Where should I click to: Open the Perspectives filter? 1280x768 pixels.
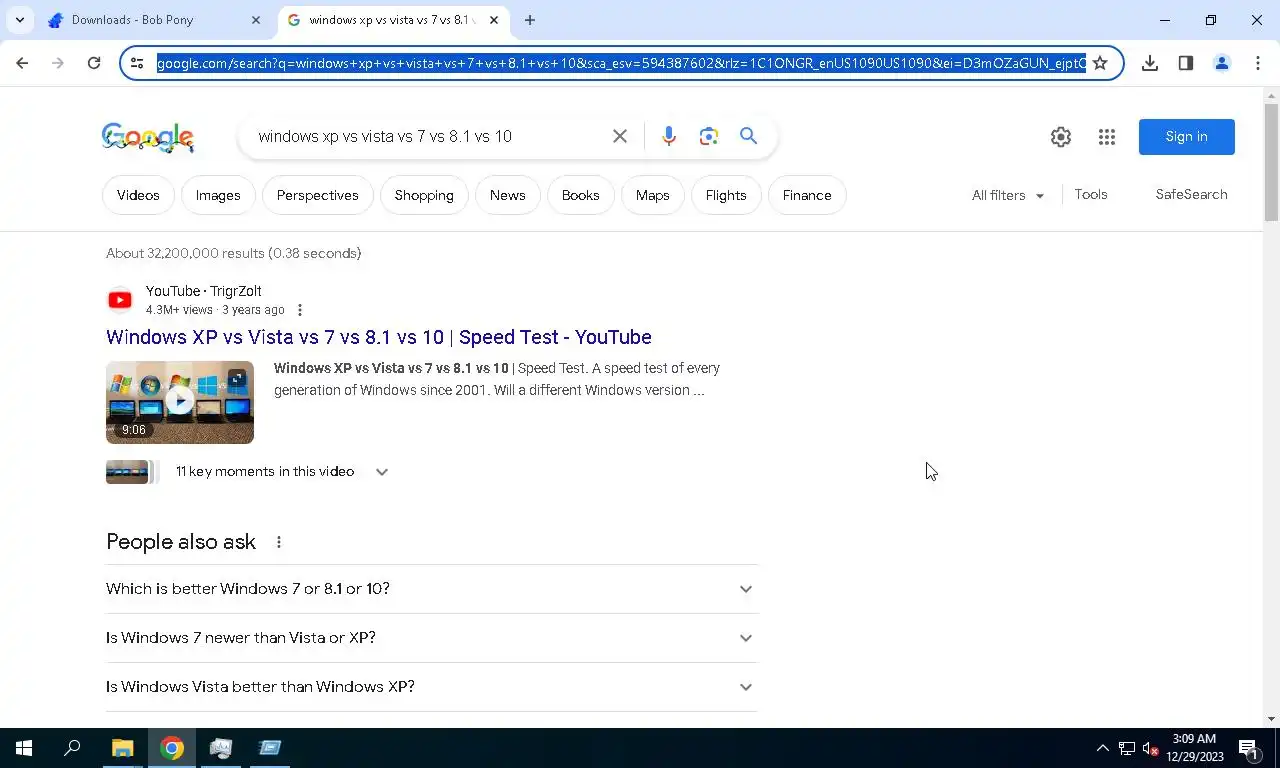point(318,195)
